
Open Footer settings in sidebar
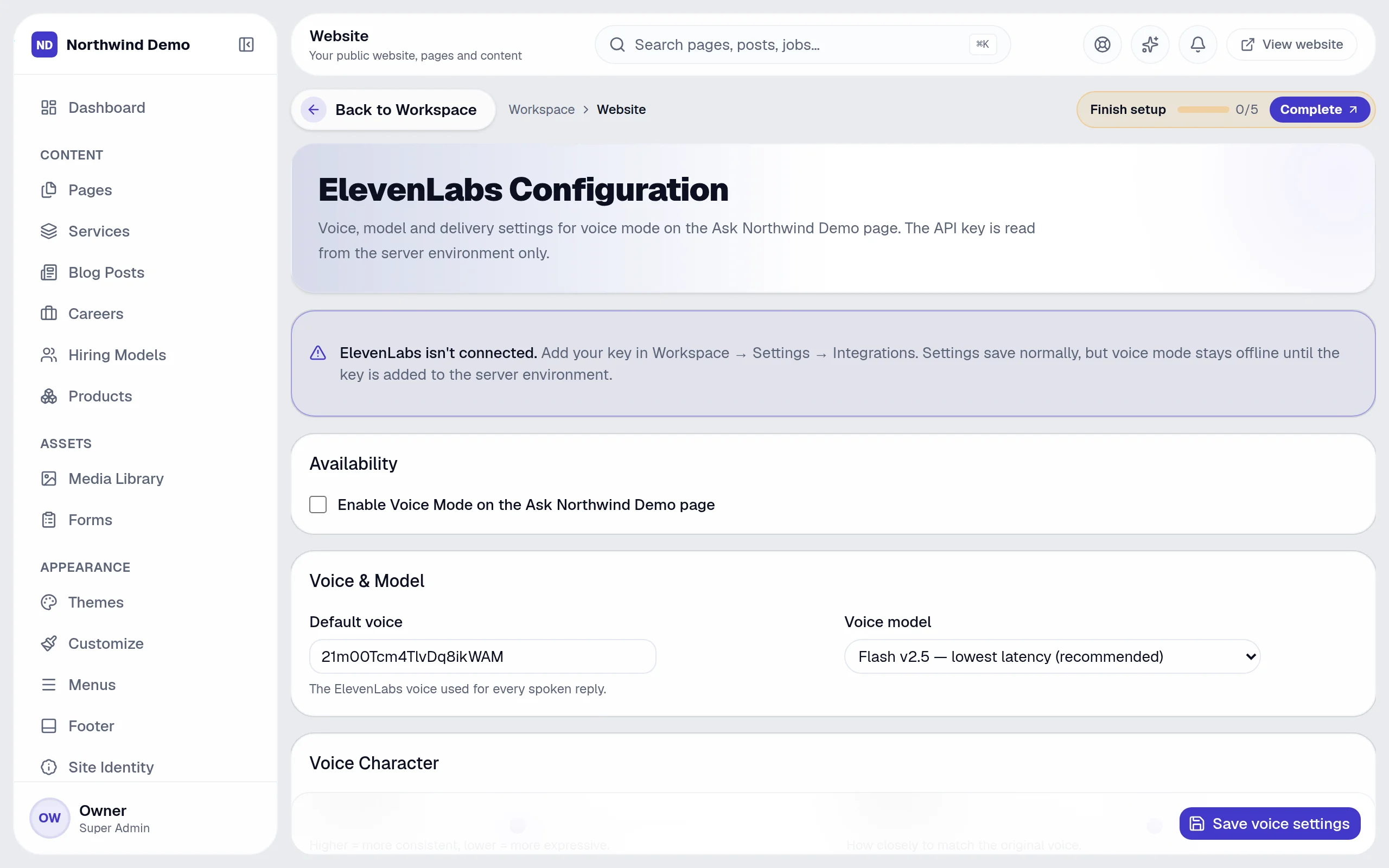[145, 726]
